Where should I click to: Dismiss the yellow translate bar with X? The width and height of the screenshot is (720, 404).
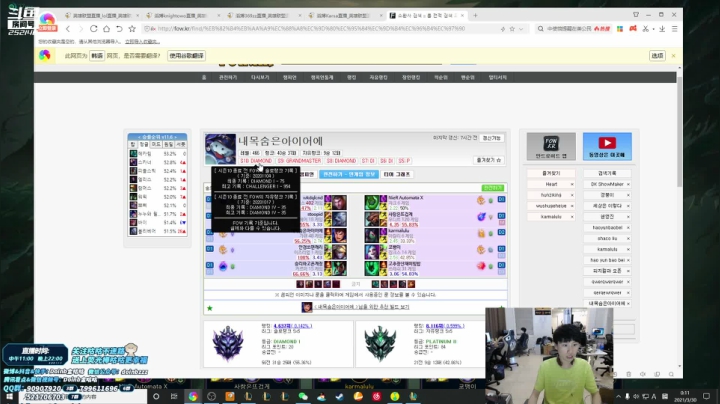(674, 56)
